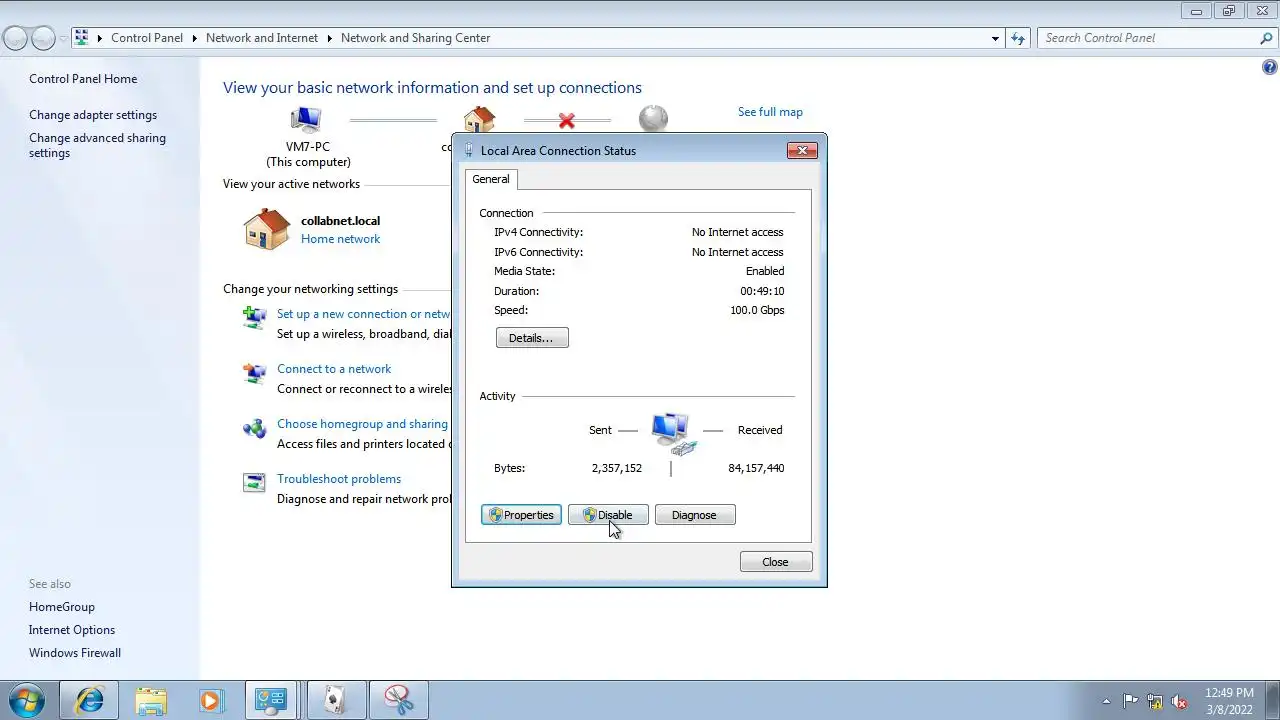Click the Home network link
The height and width of the screenshot is (720, 1280).
[340, 239]
